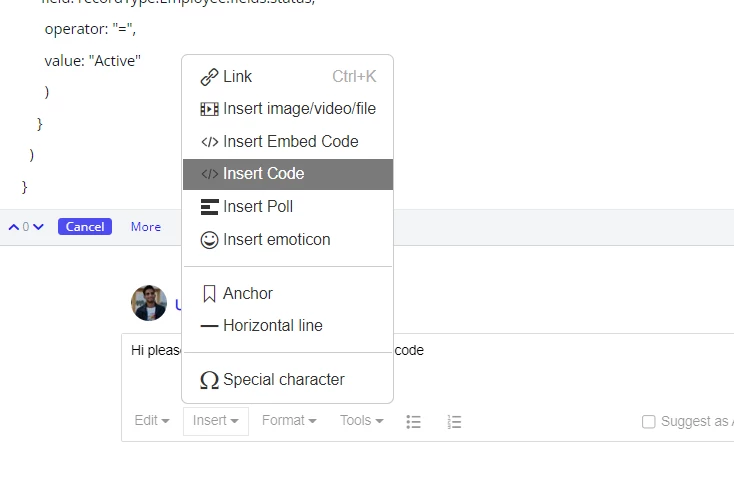Click the More link
734x490 pixels.
tap(146, 227)
